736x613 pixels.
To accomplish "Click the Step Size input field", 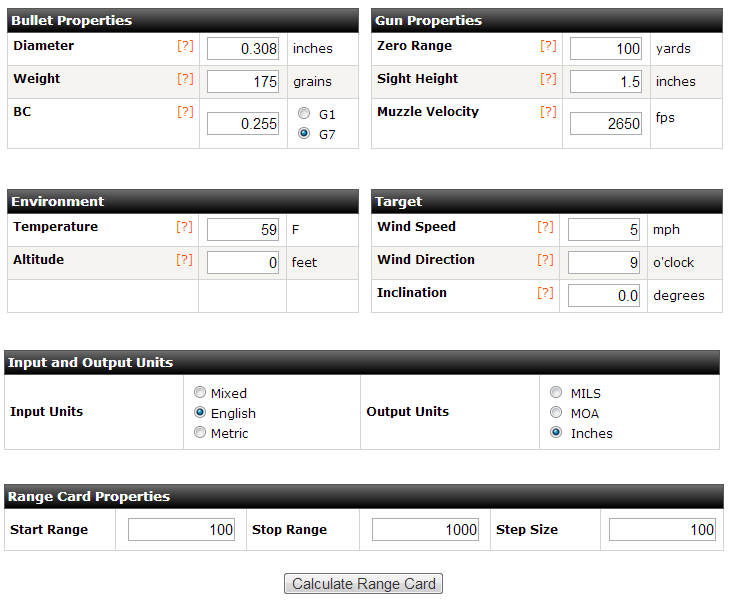I will click(x=662, y=530).
